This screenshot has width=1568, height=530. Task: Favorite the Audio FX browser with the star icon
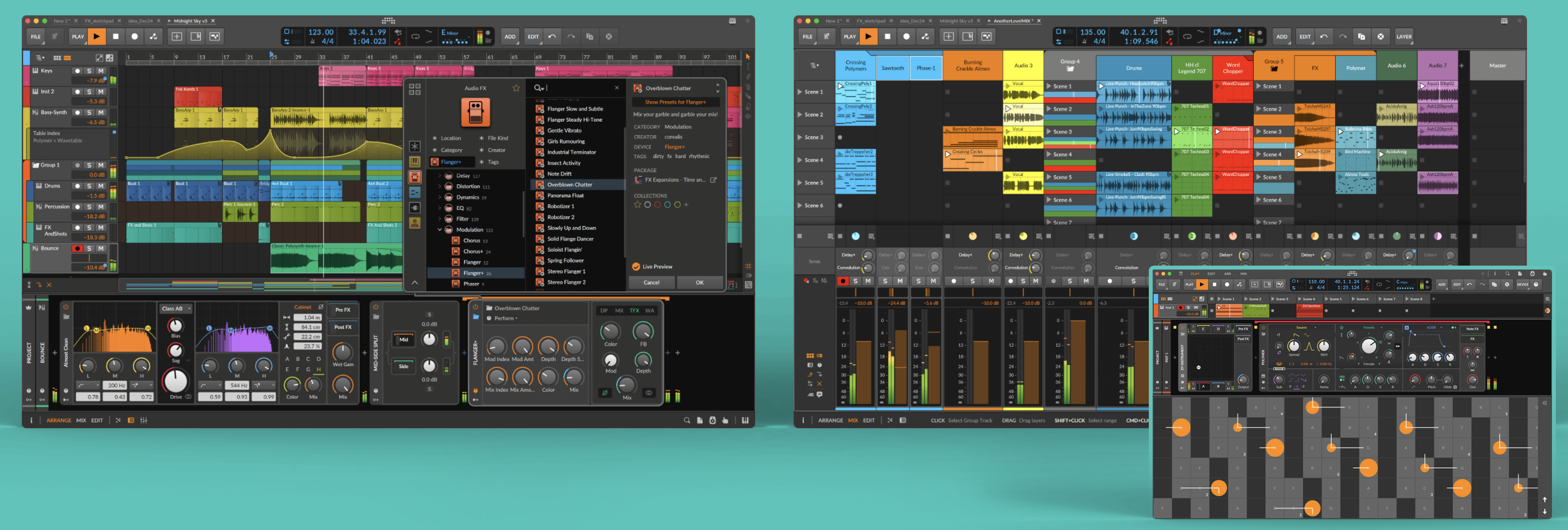(516, 88)
